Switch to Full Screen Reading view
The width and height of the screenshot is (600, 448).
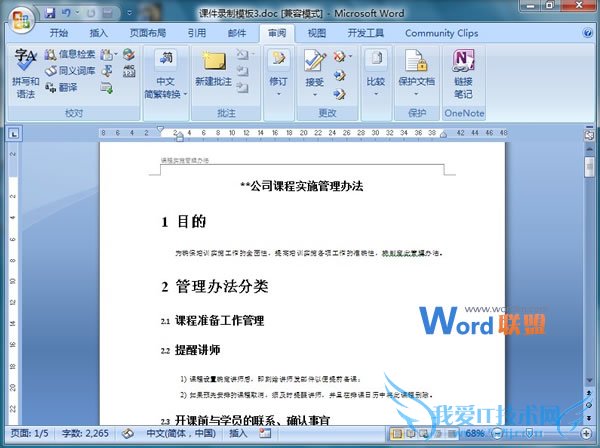pos(411,433)
